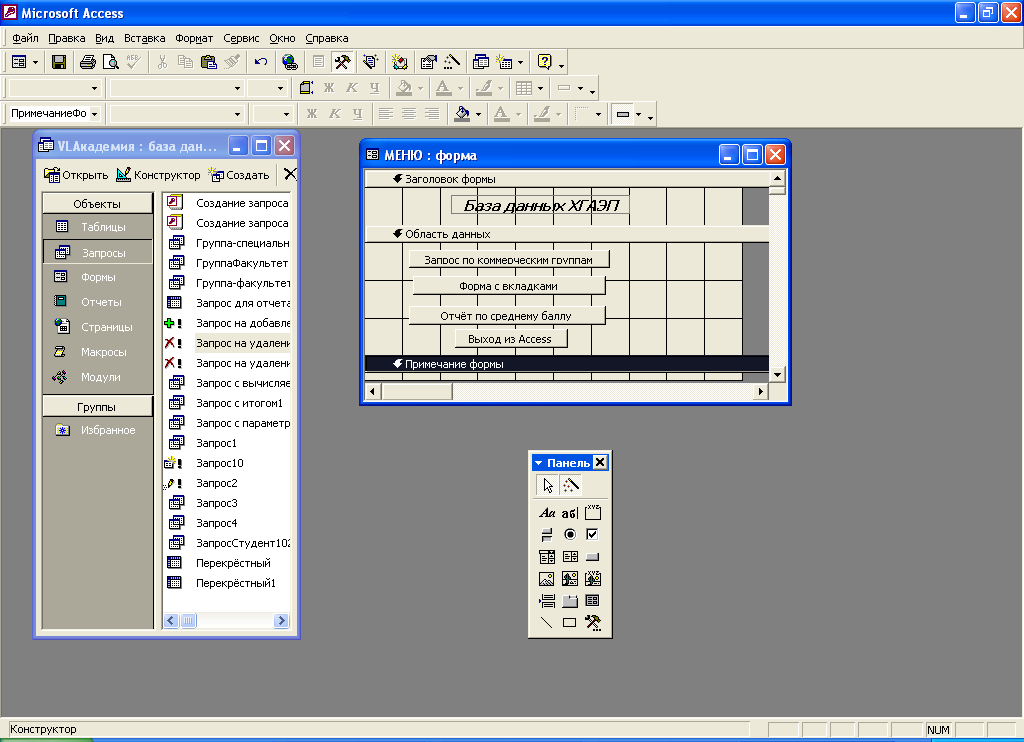The image size is (1024, 742).
Task: Select the Check Box tool in Панель
Action: pyautogui.click(x=592, y=534)
